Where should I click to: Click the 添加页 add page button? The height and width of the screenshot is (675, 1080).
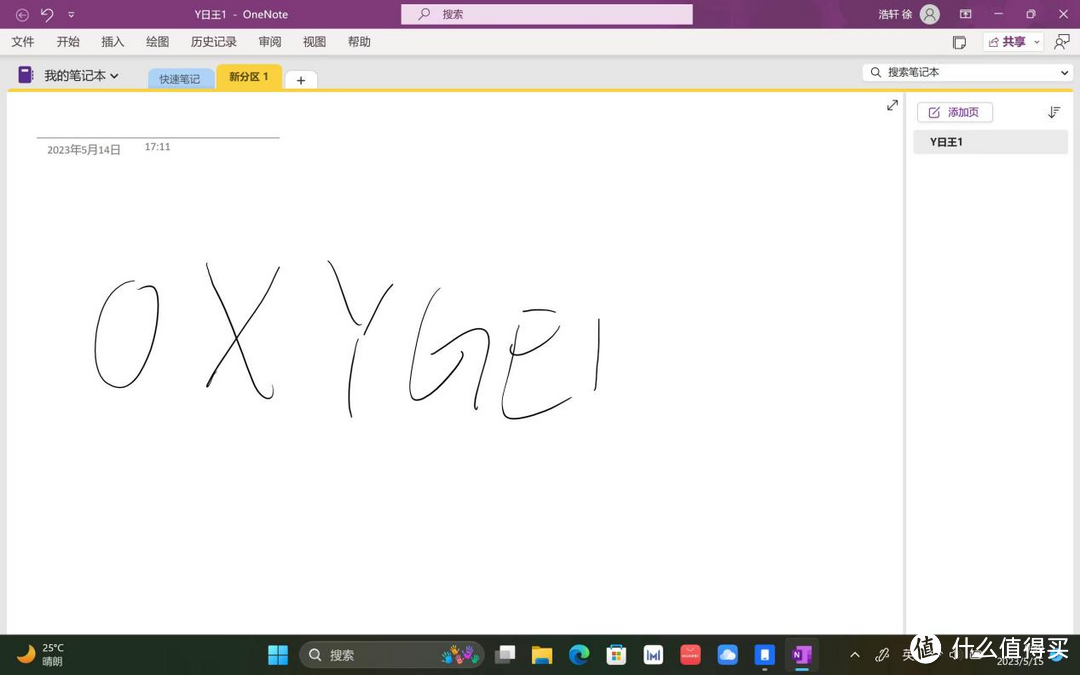[x=955, y=112]
